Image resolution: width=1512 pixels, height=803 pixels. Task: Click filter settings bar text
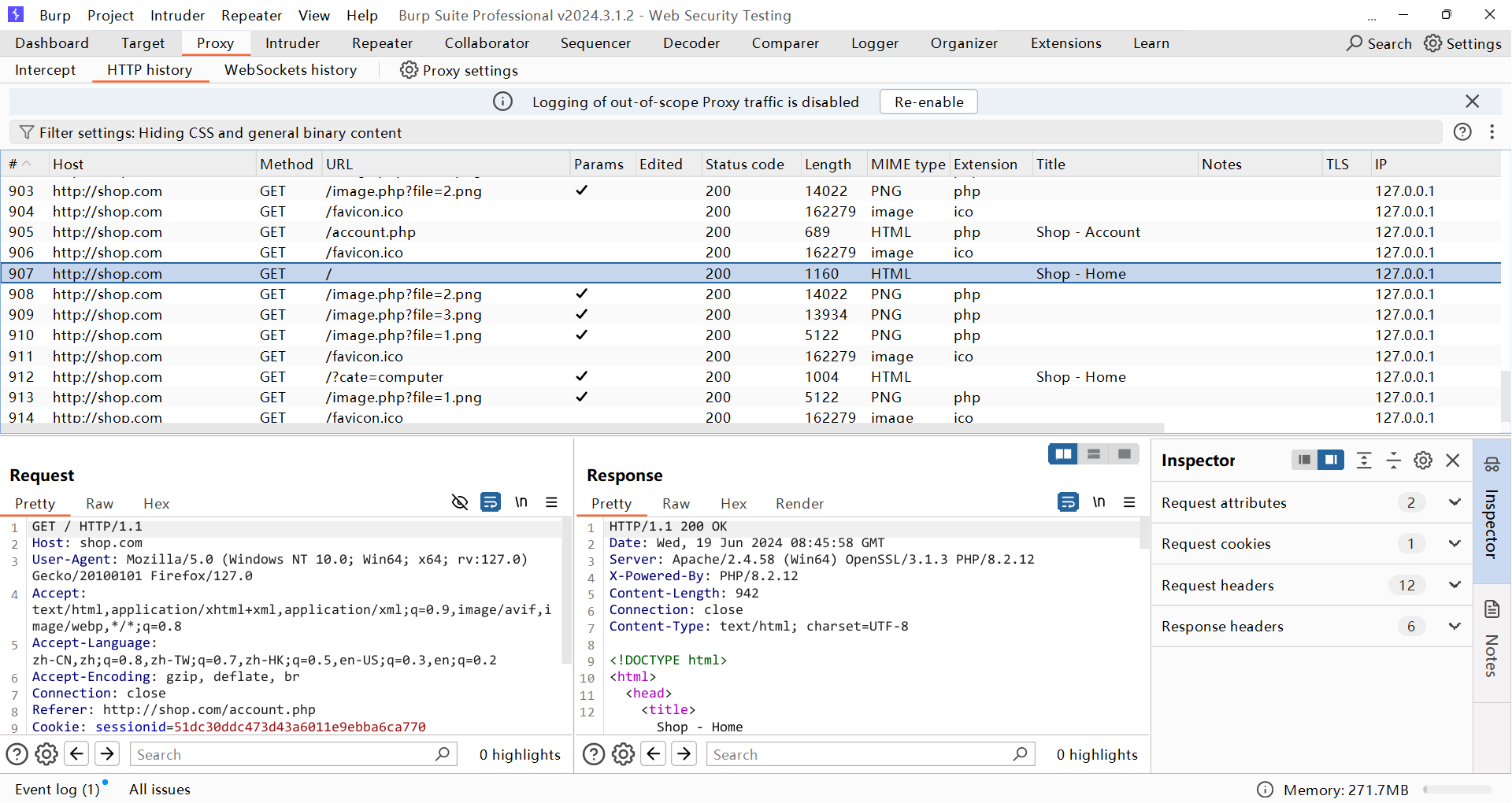pos(220,132)
